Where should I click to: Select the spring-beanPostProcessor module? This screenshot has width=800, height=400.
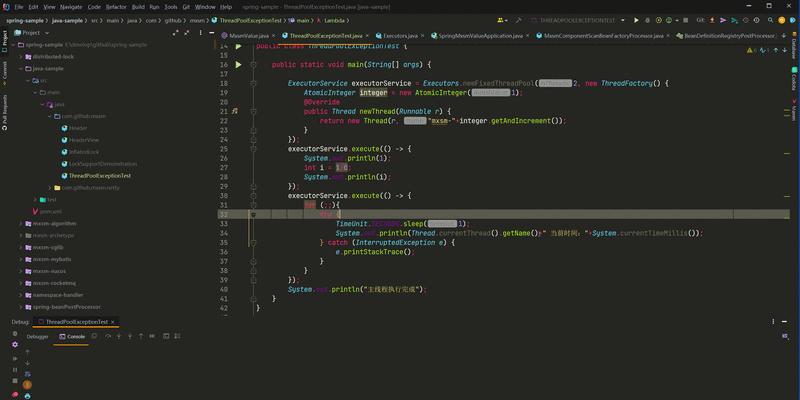click(66, 307)
